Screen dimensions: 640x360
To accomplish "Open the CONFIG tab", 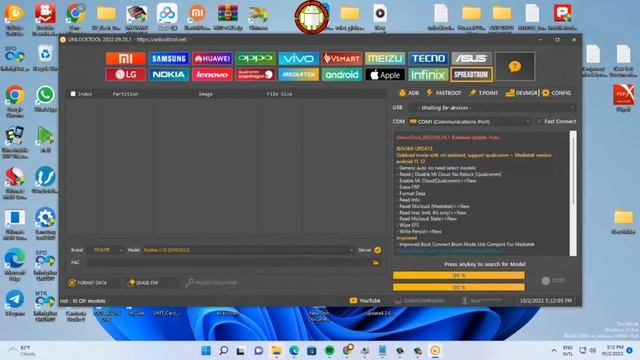I will pos(556,93).
